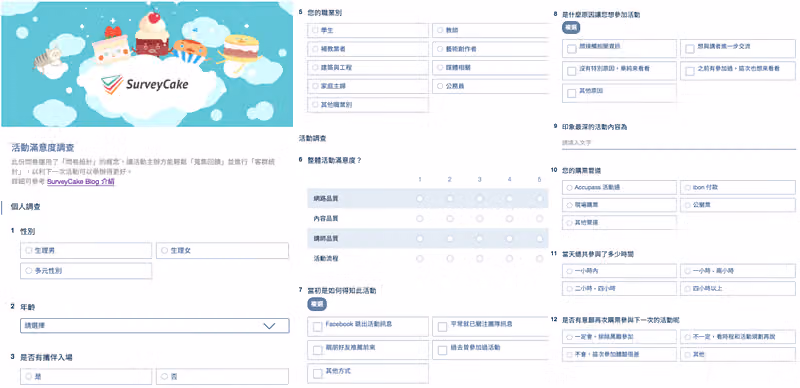The height and width of the screenshot is (388, 800).
Task: Check 其他方式 under question 7
Action: click(318, 374)
